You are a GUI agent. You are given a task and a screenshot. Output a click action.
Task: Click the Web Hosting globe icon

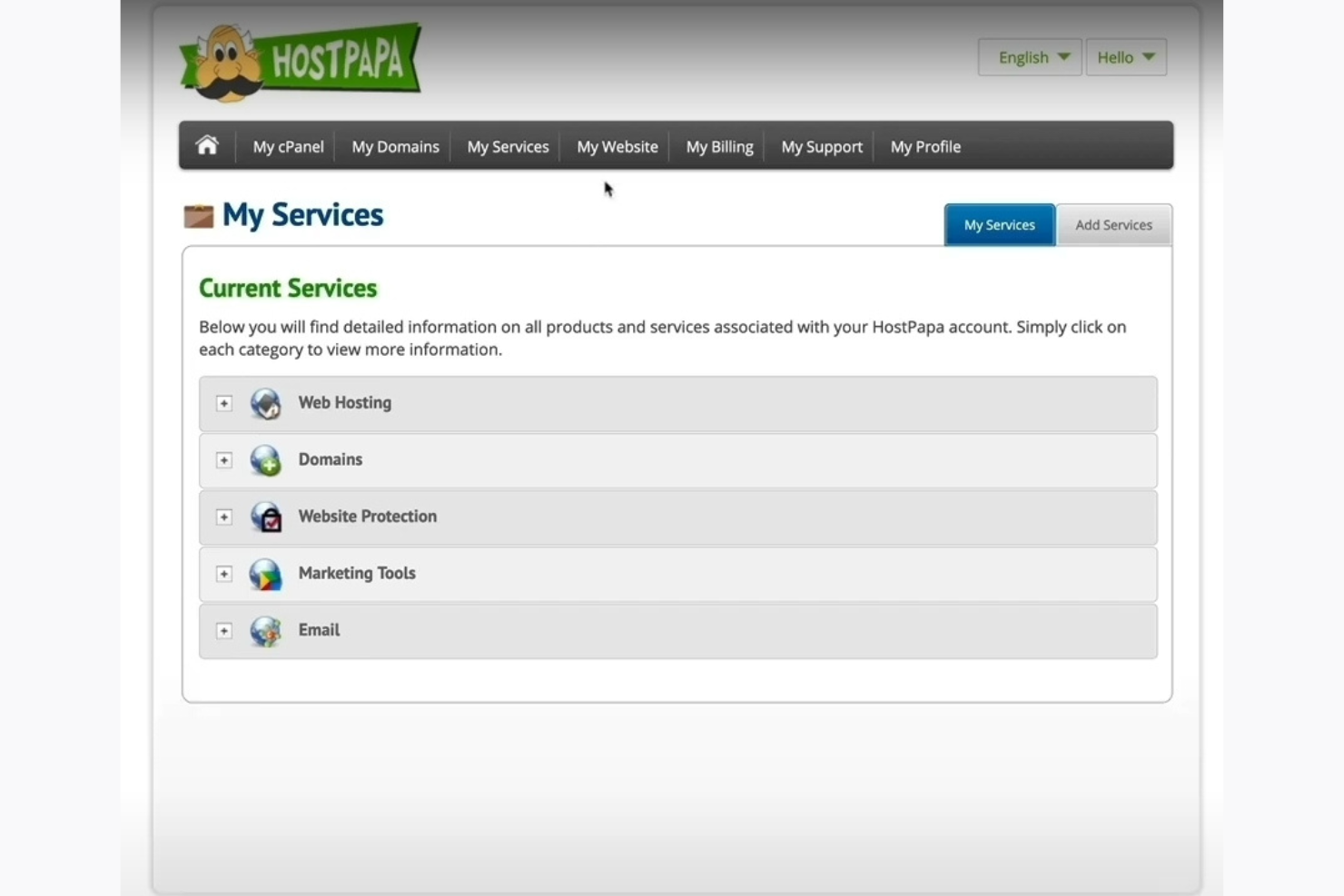tap(265, 404)
